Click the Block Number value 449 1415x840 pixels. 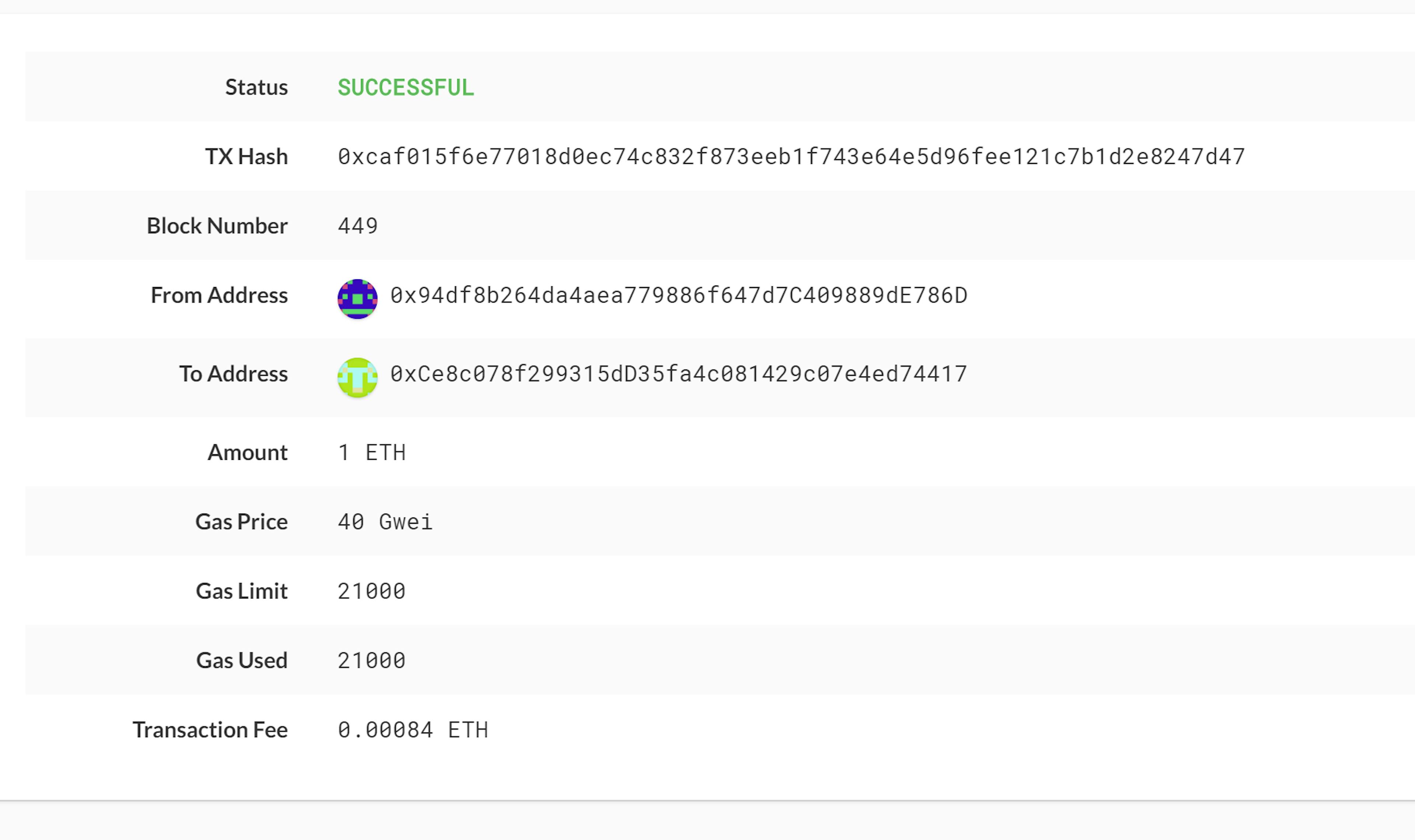(358, 226)
